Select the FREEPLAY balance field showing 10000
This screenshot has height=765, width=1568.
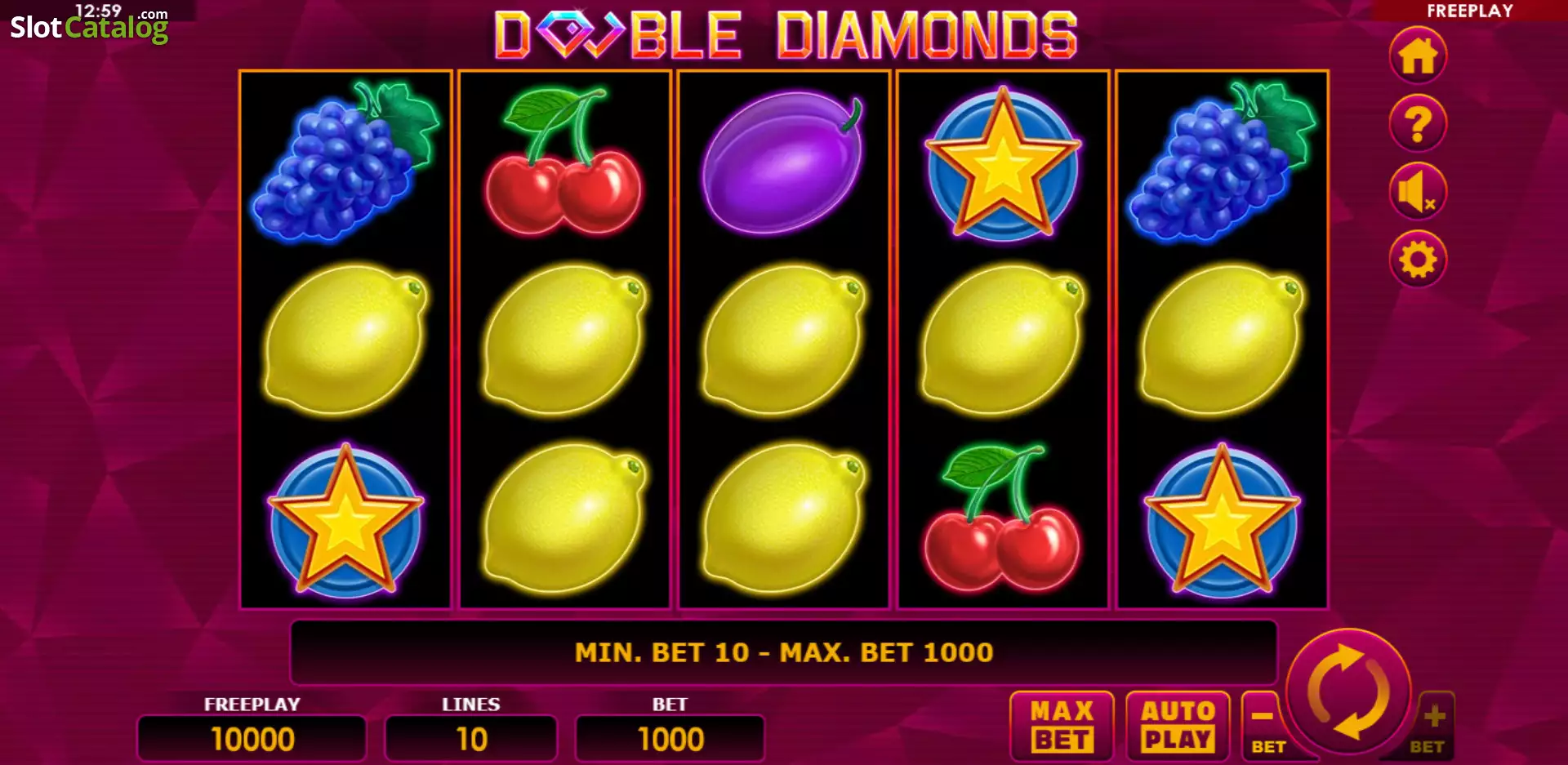(x=252, y=739)
